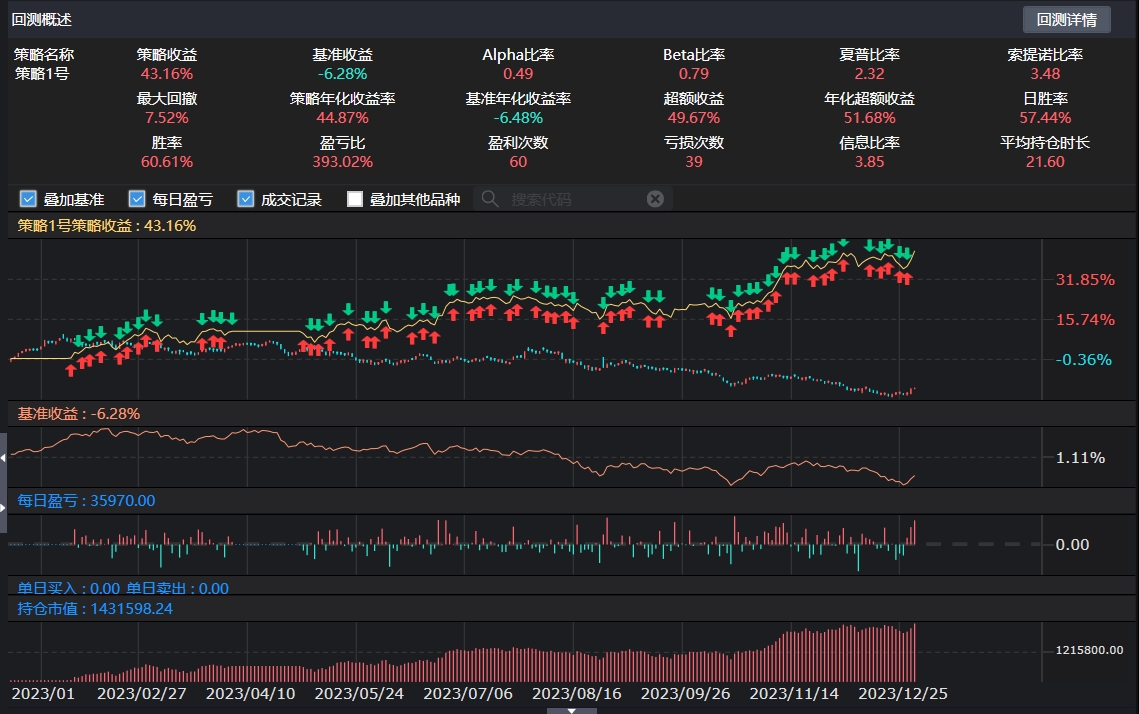Click the 基准收益 chart panel label
Screen dimensions: 1139x714
click(79, 413)
